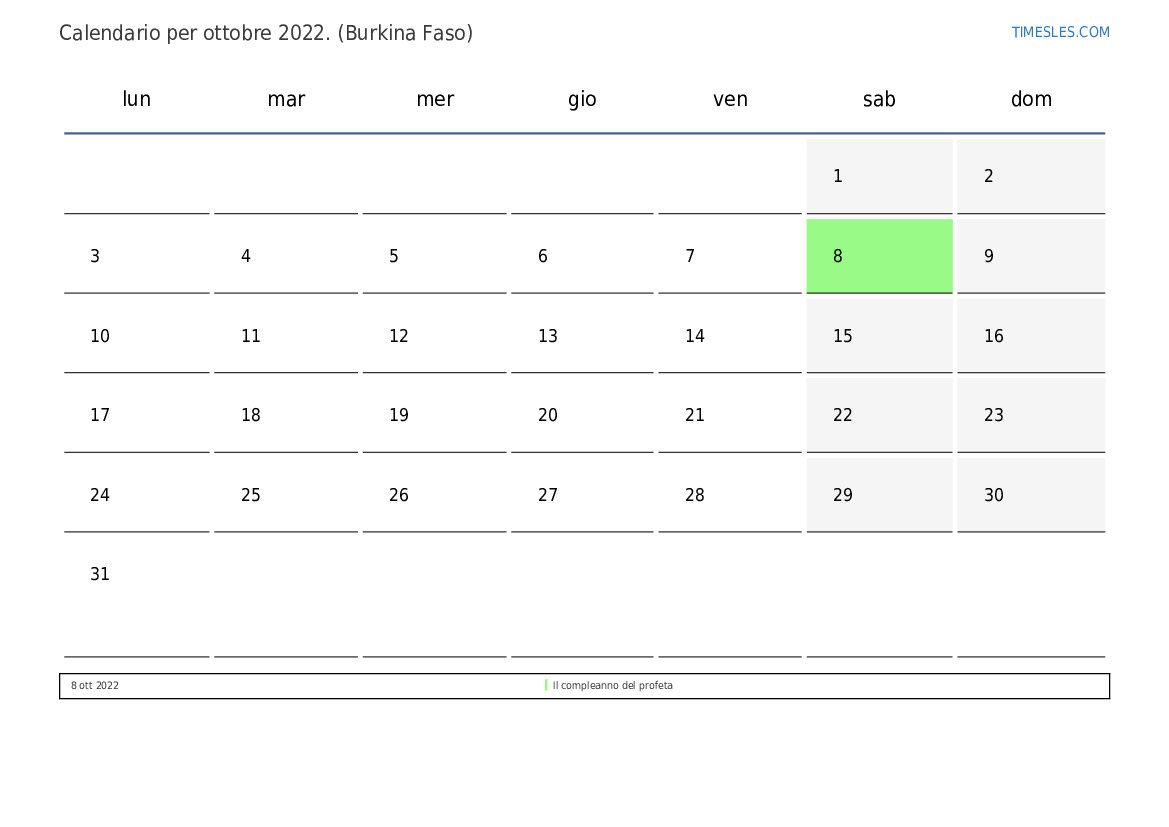This screenshot has height=827, width=1169.
Task: Click date 31 in the last row
Action: click(x=136, y=575)
